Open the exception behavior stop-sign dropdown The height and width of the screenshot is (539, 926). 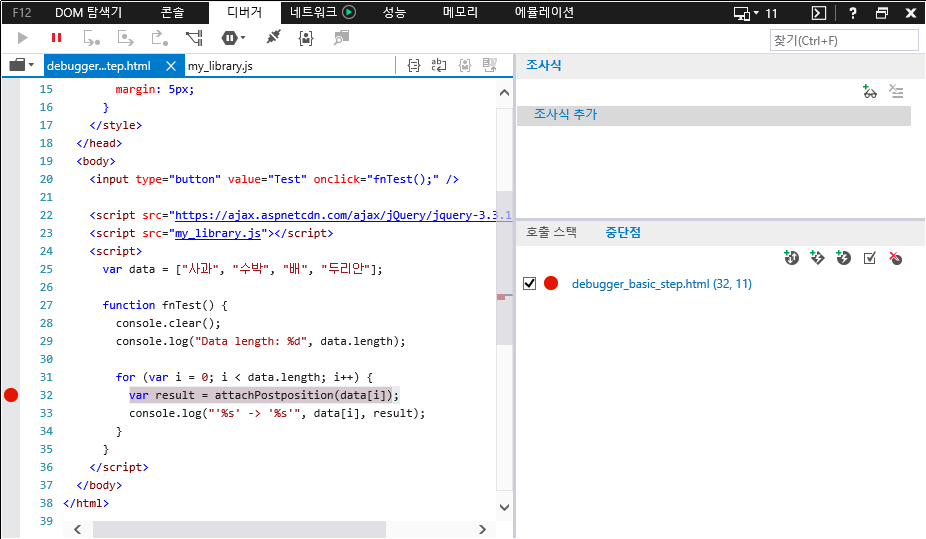[233, 38]
